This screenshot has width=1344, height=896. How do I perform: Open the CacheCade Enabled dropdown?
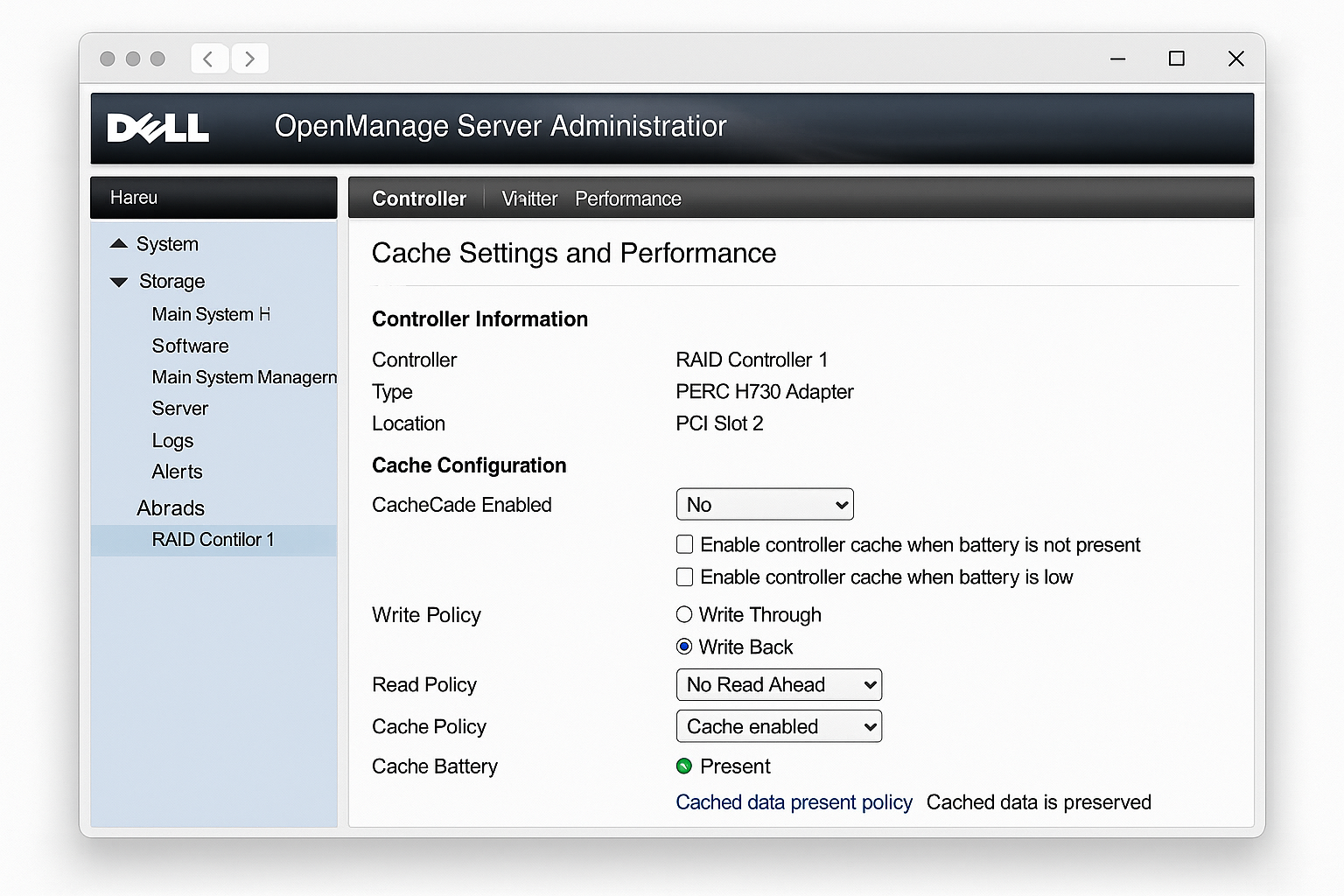point(765,504)
